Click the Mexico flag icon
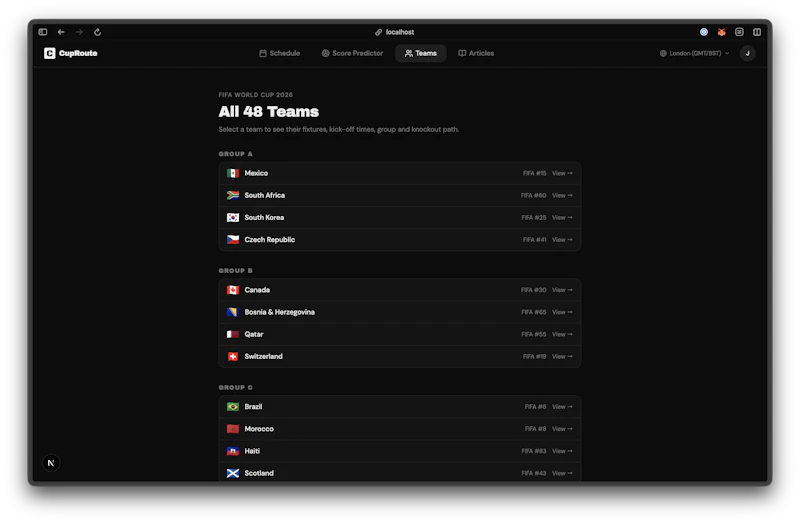 click(233, 173)
